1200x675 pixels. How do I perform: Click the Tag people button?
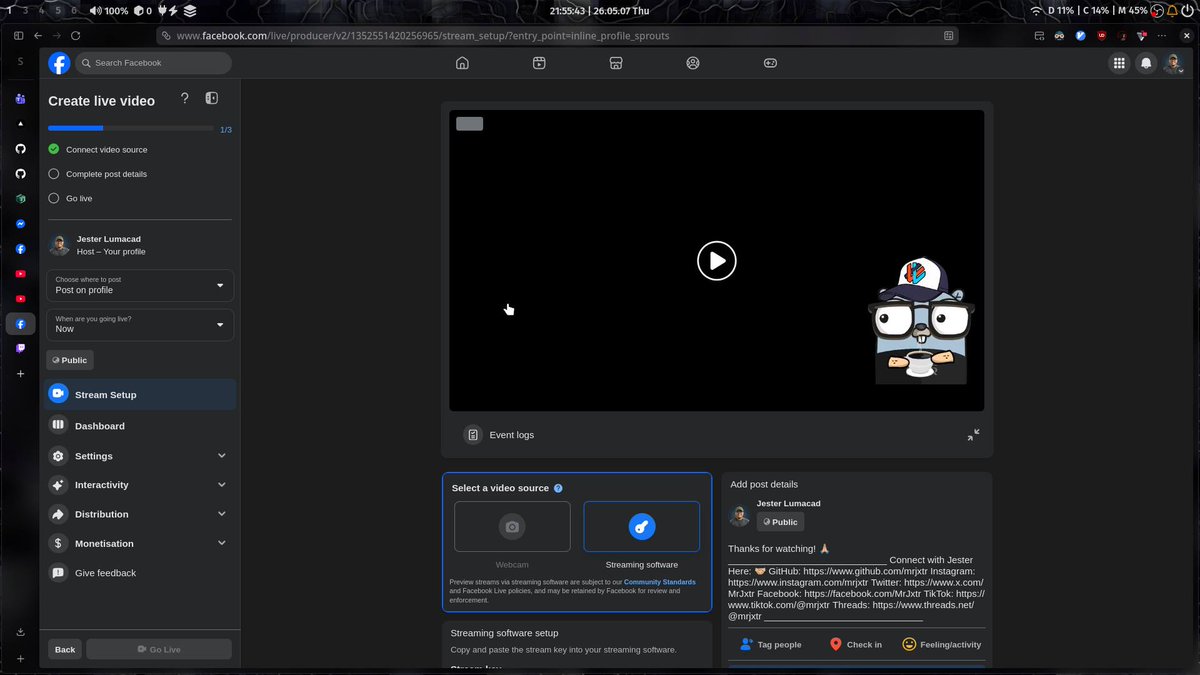[x=770, y=644]
